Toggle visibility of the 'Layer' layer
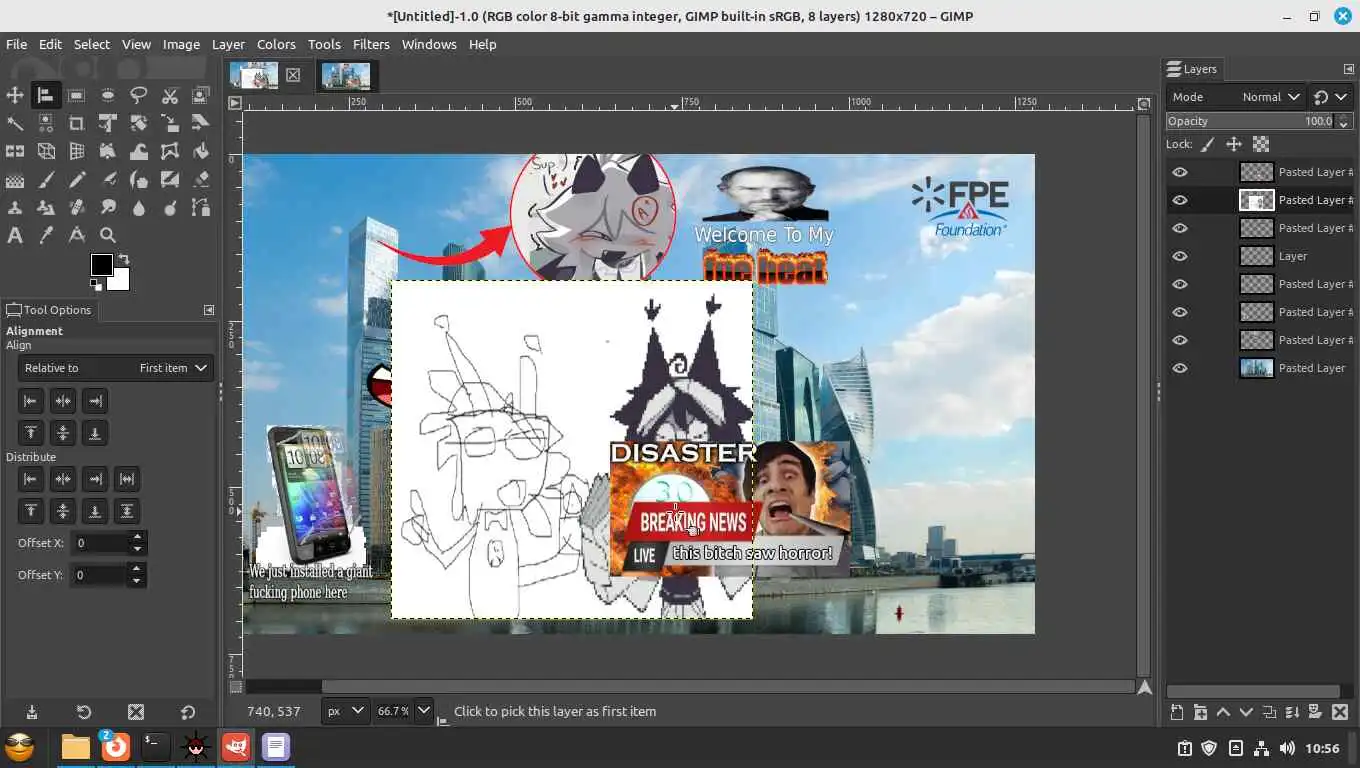The width and height of the screenshot is (1360, 768). tap(1180, 256)
